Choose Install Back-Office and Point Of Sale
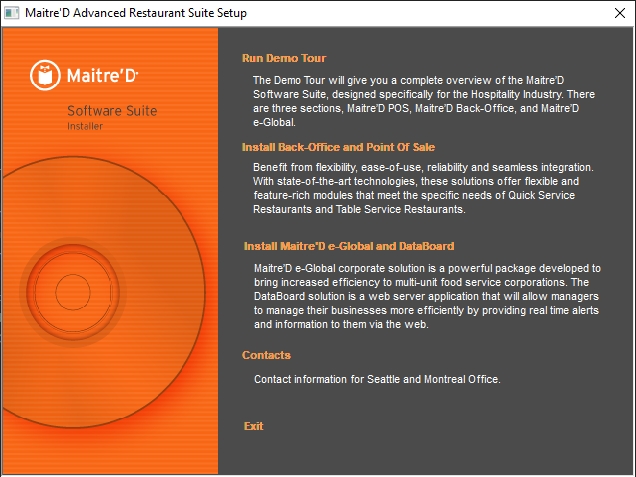Screen dimensions: 636x477 click(x=338, y=147)
